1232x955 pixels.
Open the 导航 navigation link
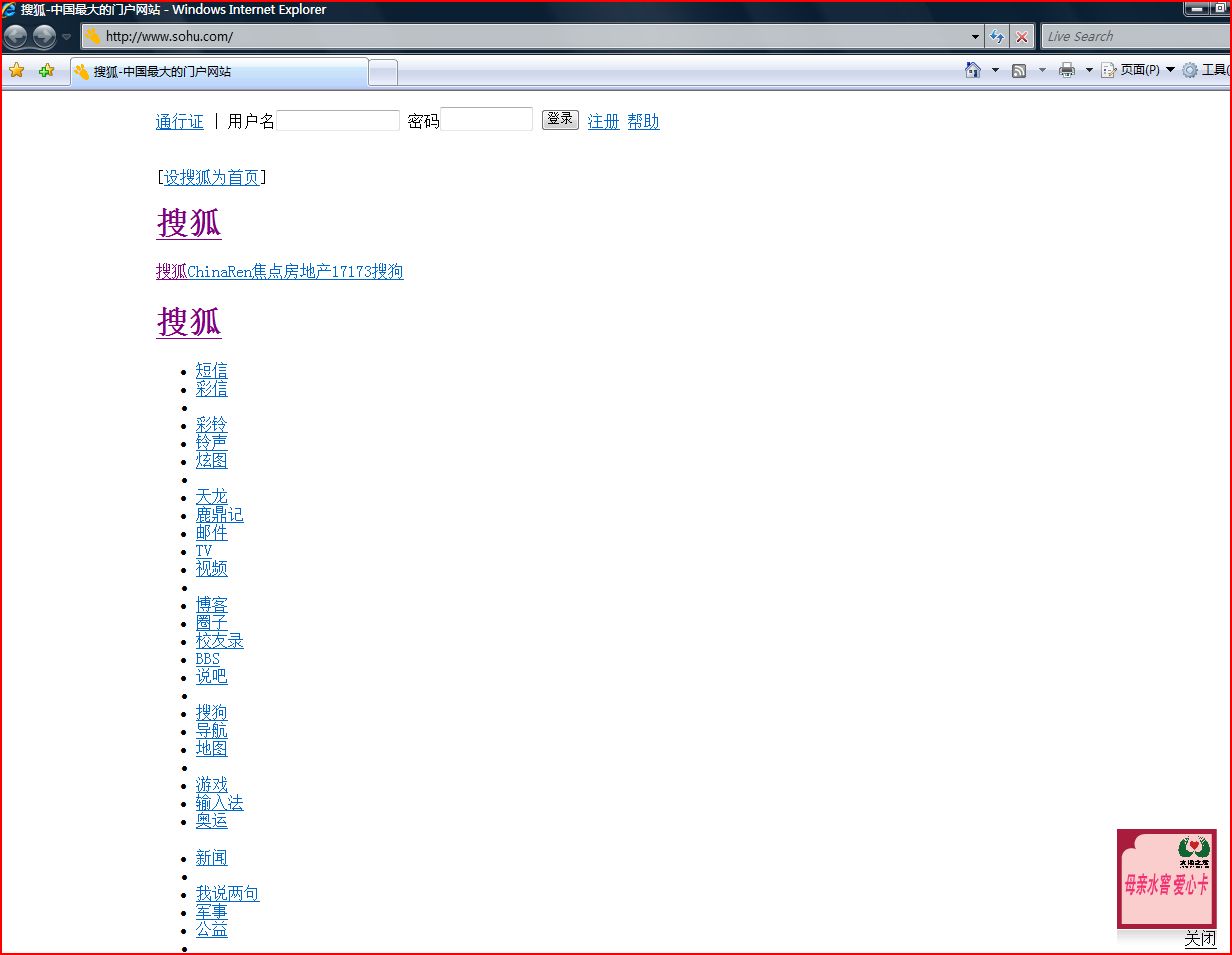pos(212,731)
